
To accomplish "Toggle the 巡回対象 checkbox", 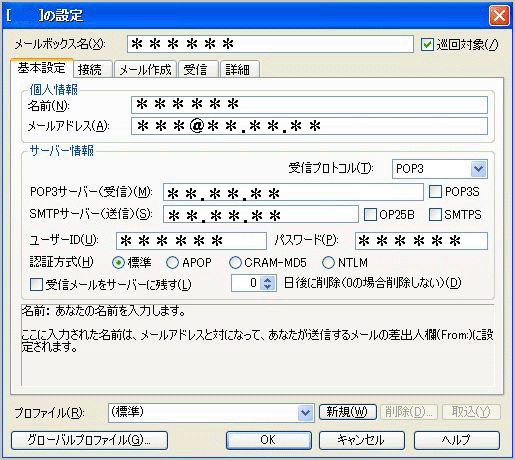I will tap(427, 44).
